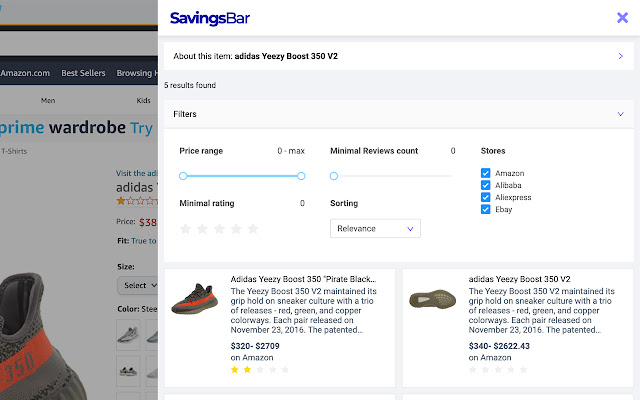Uncheck the Alibaba store checkbox
The image size is (640, 400).
[485, 185]
